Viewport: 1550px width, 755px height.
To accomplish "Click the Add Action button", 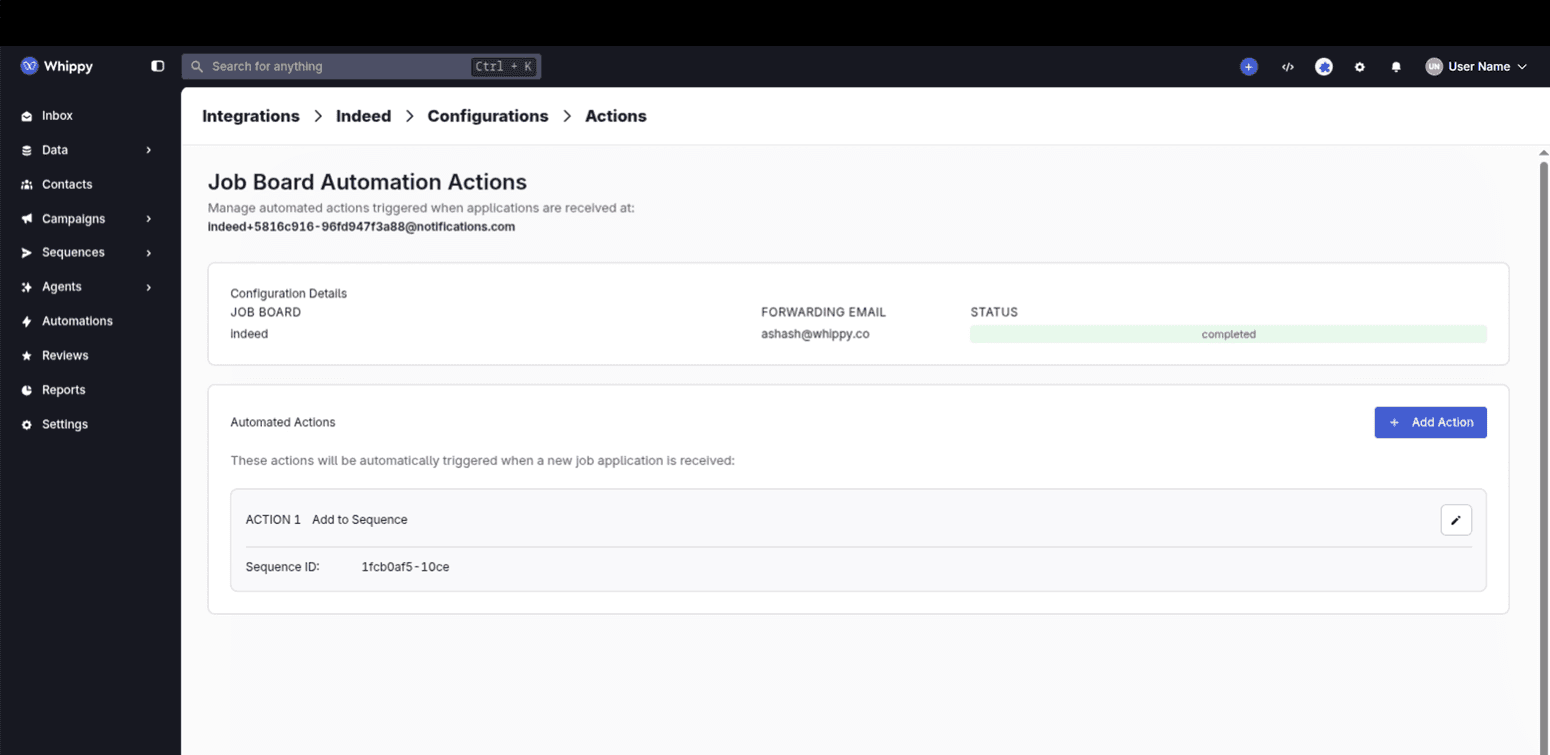I will 1430,422.
